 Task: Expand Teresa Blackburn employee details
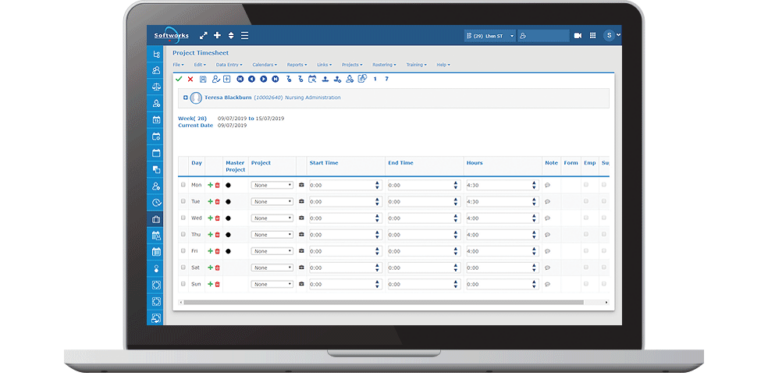[x=186, y=98]
